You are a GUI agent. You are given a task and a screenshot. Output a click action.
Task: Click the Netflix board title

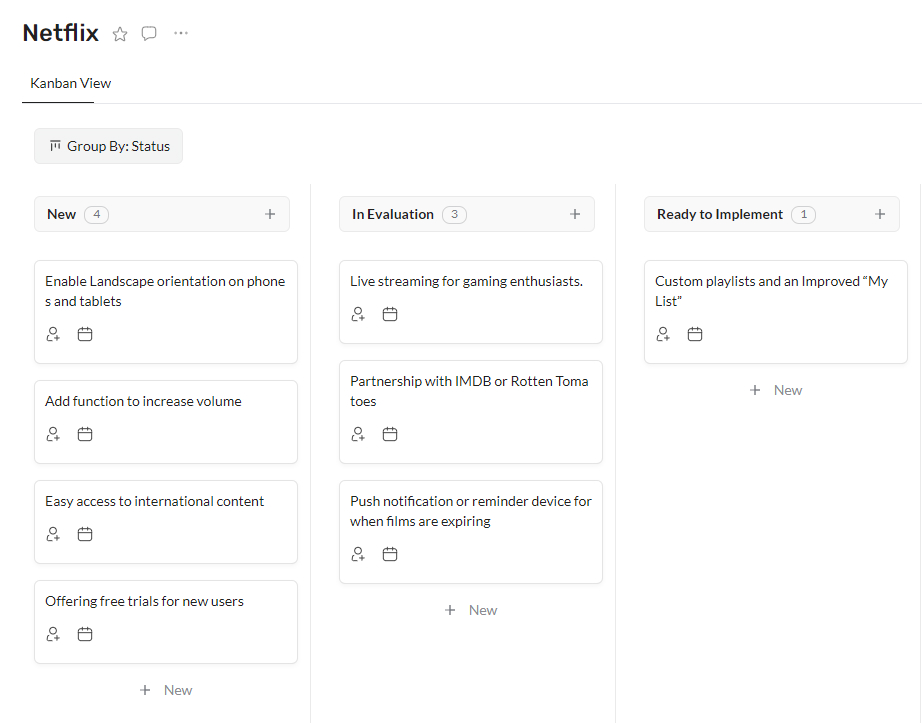61,33
